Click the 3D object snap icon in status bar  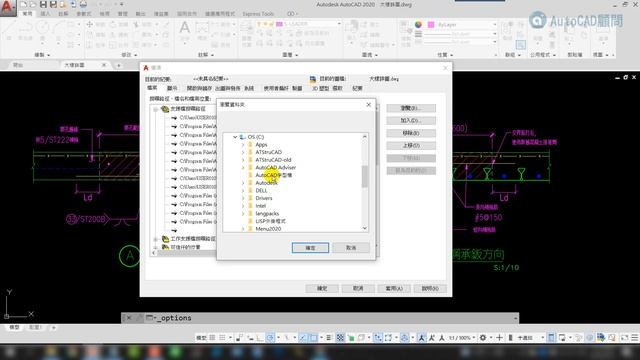coord(362,338)
